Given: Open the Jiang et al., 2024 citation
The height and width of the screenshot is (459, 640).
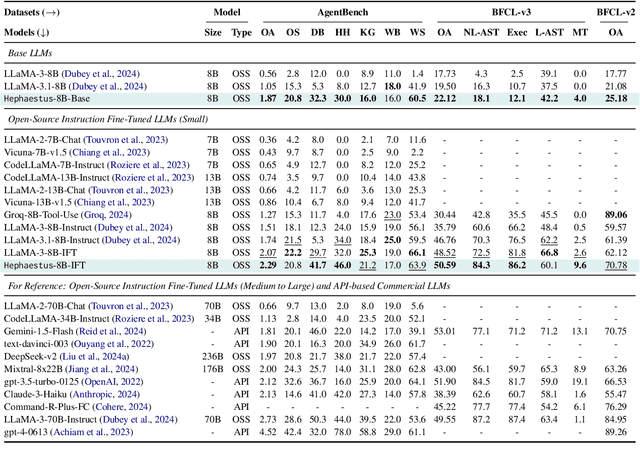Looking at the screenshot, I should click(x=102, y=369).
